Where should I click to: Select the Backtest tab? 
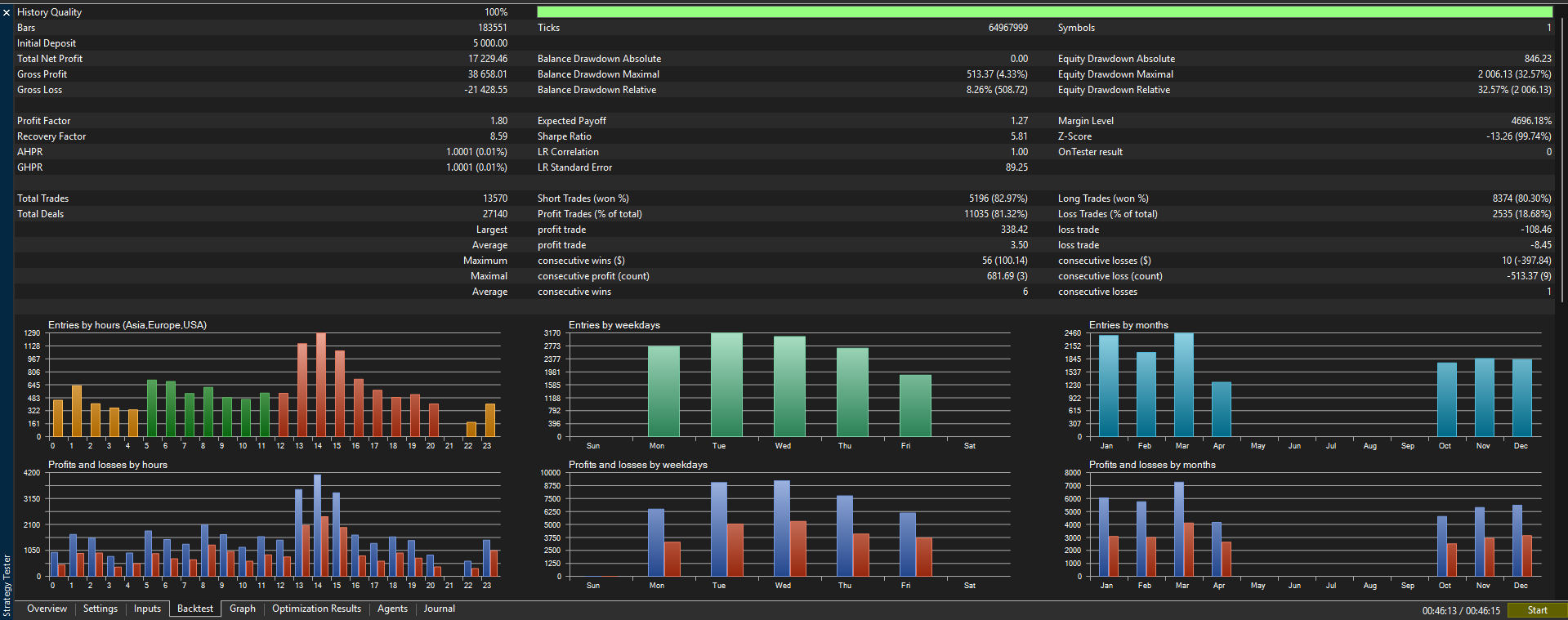[195, 609]
